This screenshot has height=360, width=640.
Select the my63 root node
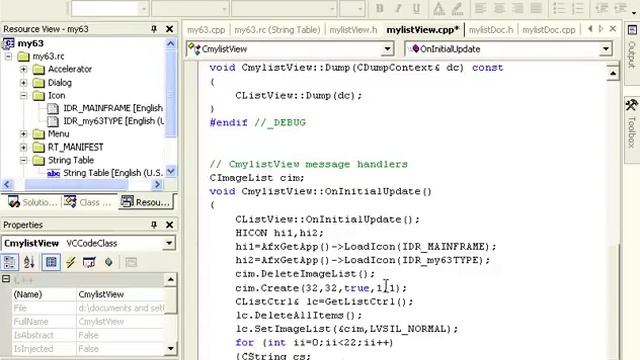[31, 43]
